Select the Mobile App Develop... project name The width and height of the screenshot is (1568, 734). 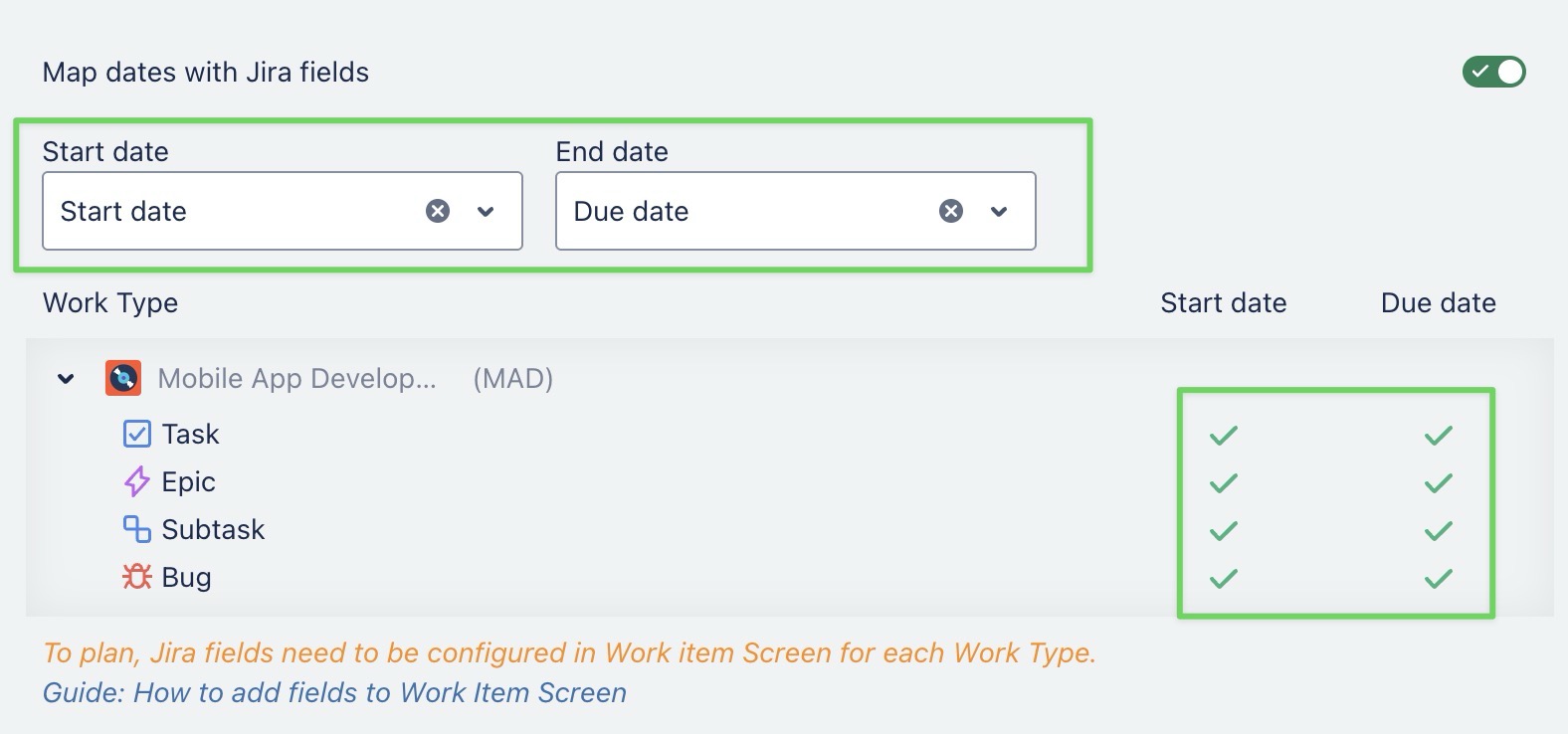(x=296, y=378)
